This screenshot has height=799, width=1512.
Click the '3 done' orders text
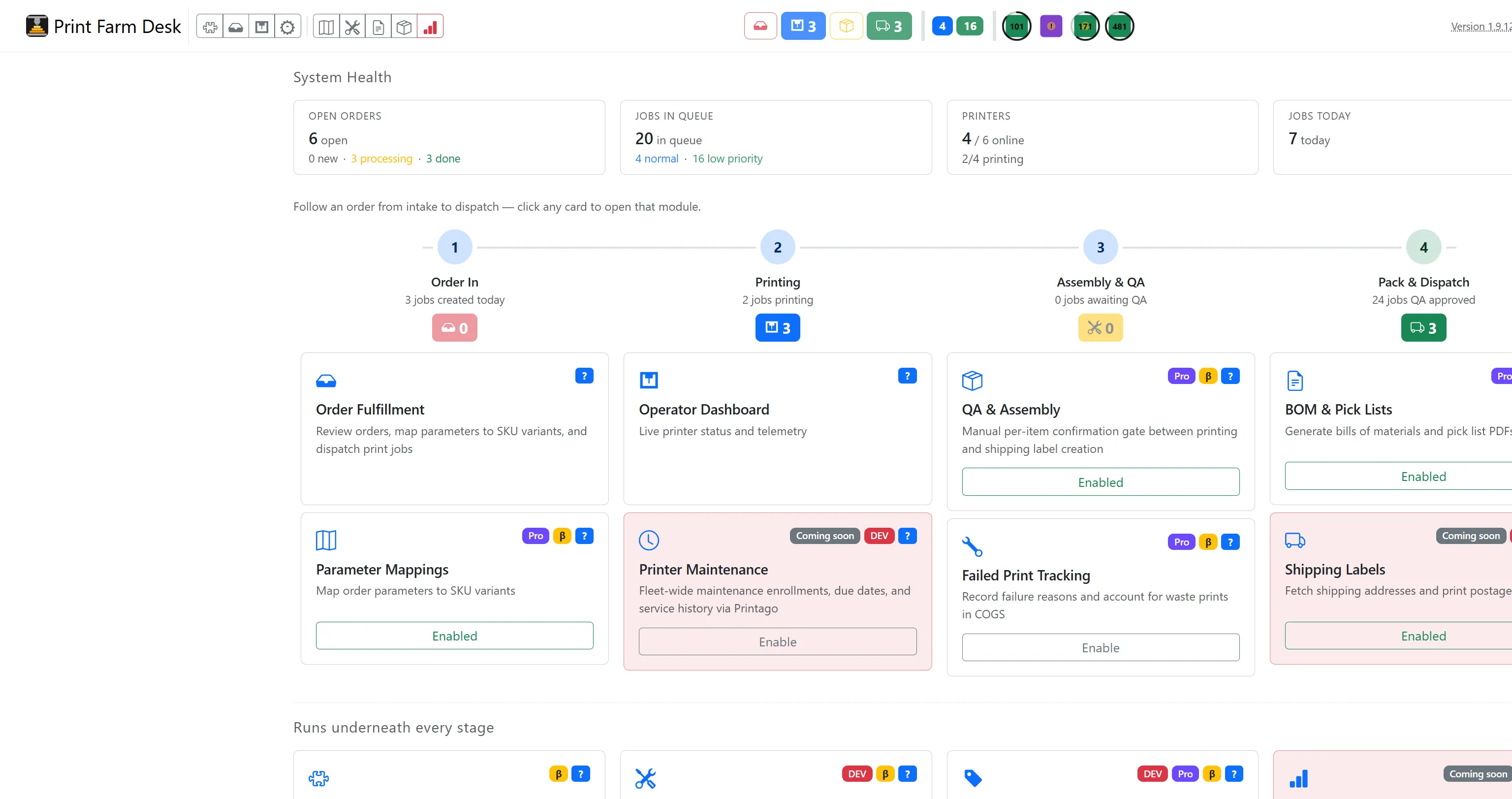coord(442,159)
